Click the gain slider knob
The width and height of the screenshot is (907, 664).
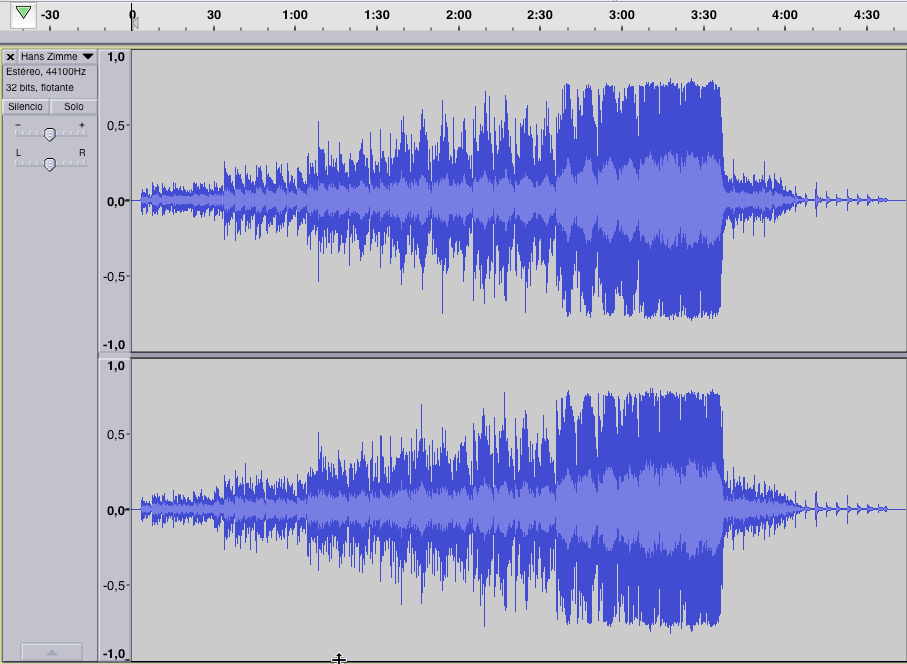pos(50,135)
